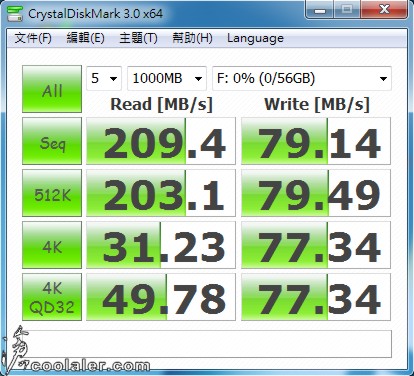Viewport: 414px width, 376px height.
Task: Open the 幫助(H) help menu
Action: tap(192, 38)
